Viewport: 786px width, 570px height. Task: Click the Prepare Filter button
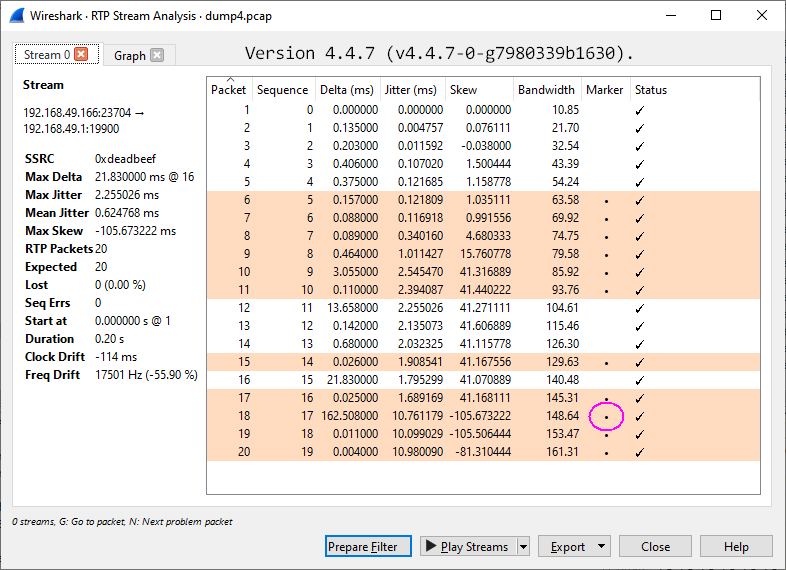368,546
